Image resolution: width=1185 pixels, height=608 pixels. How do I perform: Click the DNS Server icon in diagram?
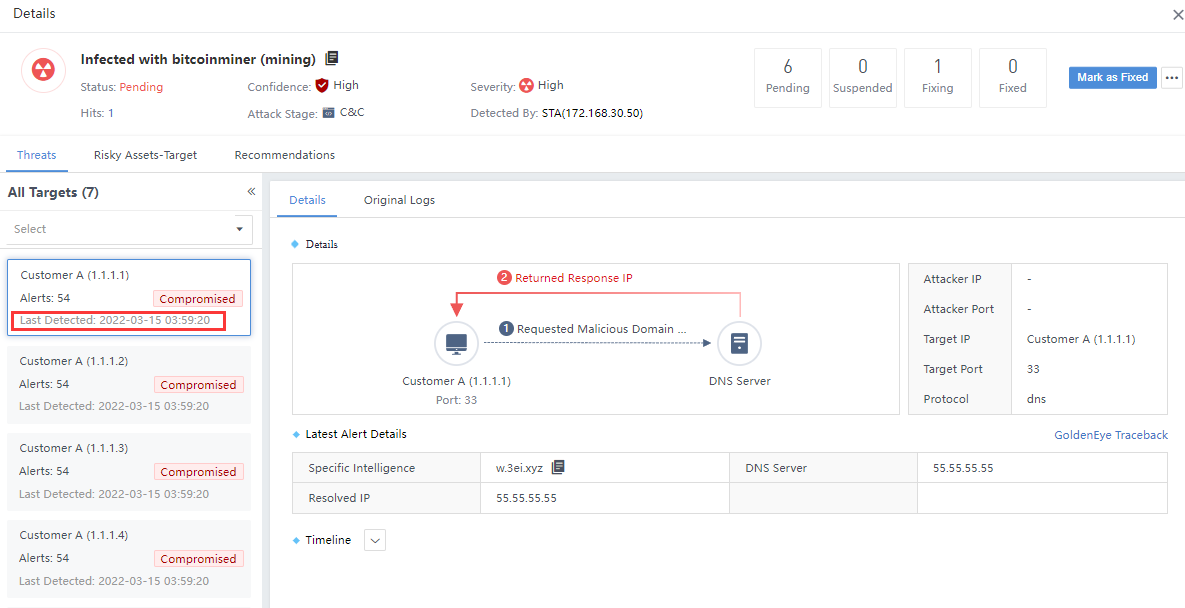tap(739, 344)
